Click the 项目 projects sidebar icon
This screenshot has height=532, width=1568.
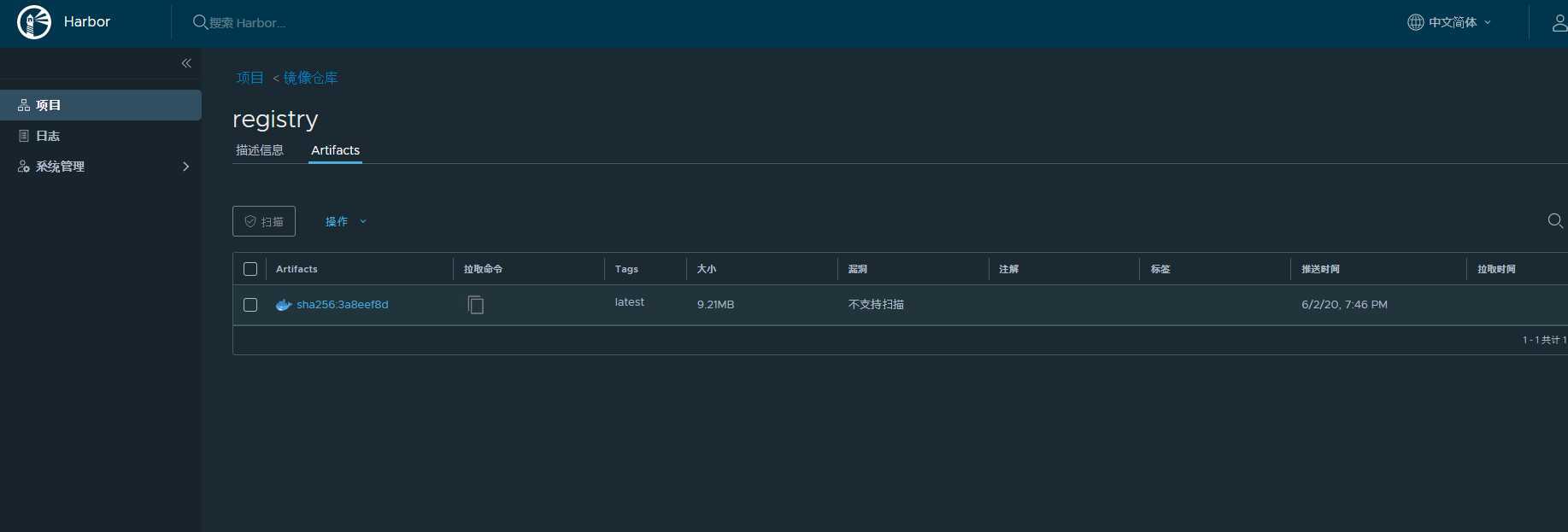tap(24, 105)
